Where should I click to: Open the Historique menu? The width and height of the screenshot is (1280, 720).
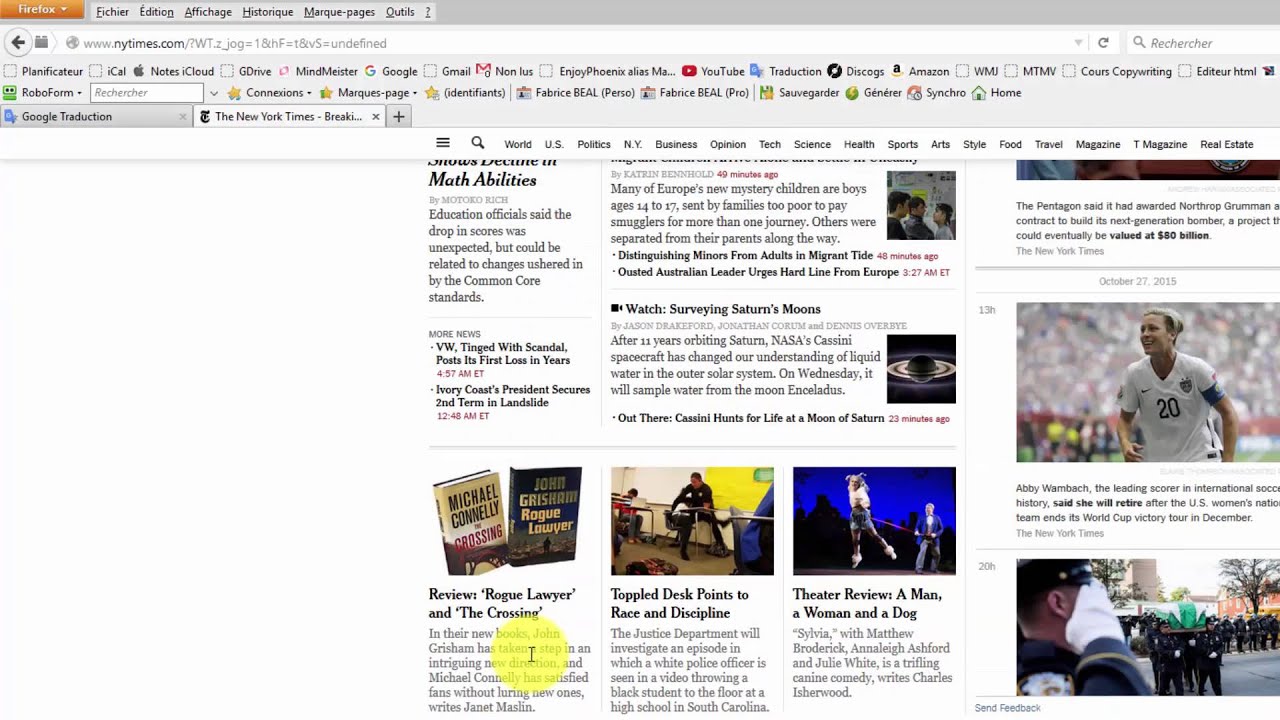268,12
